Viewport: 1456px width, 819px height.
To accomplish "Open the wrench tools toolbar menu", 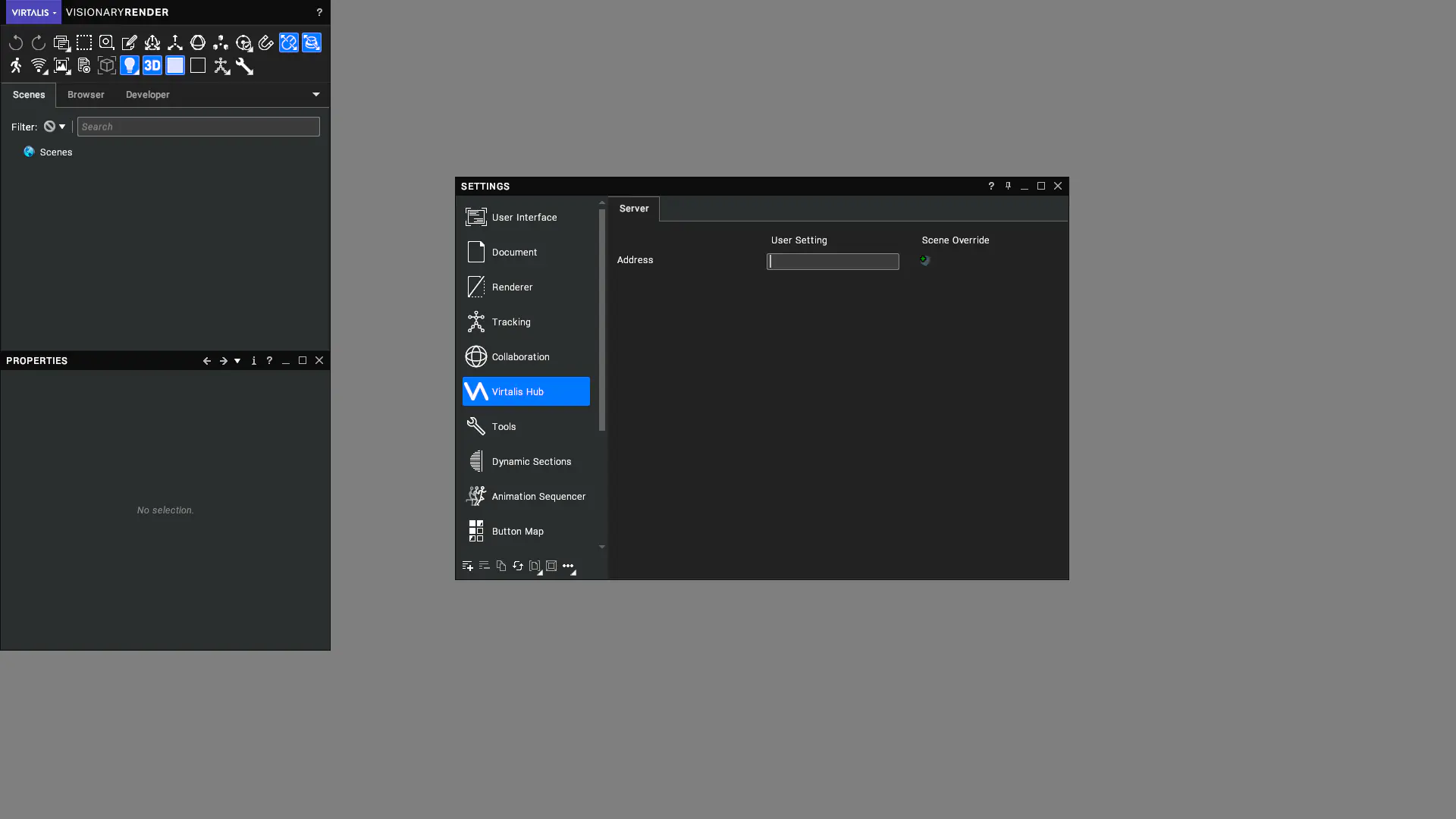I will [244, 66].
